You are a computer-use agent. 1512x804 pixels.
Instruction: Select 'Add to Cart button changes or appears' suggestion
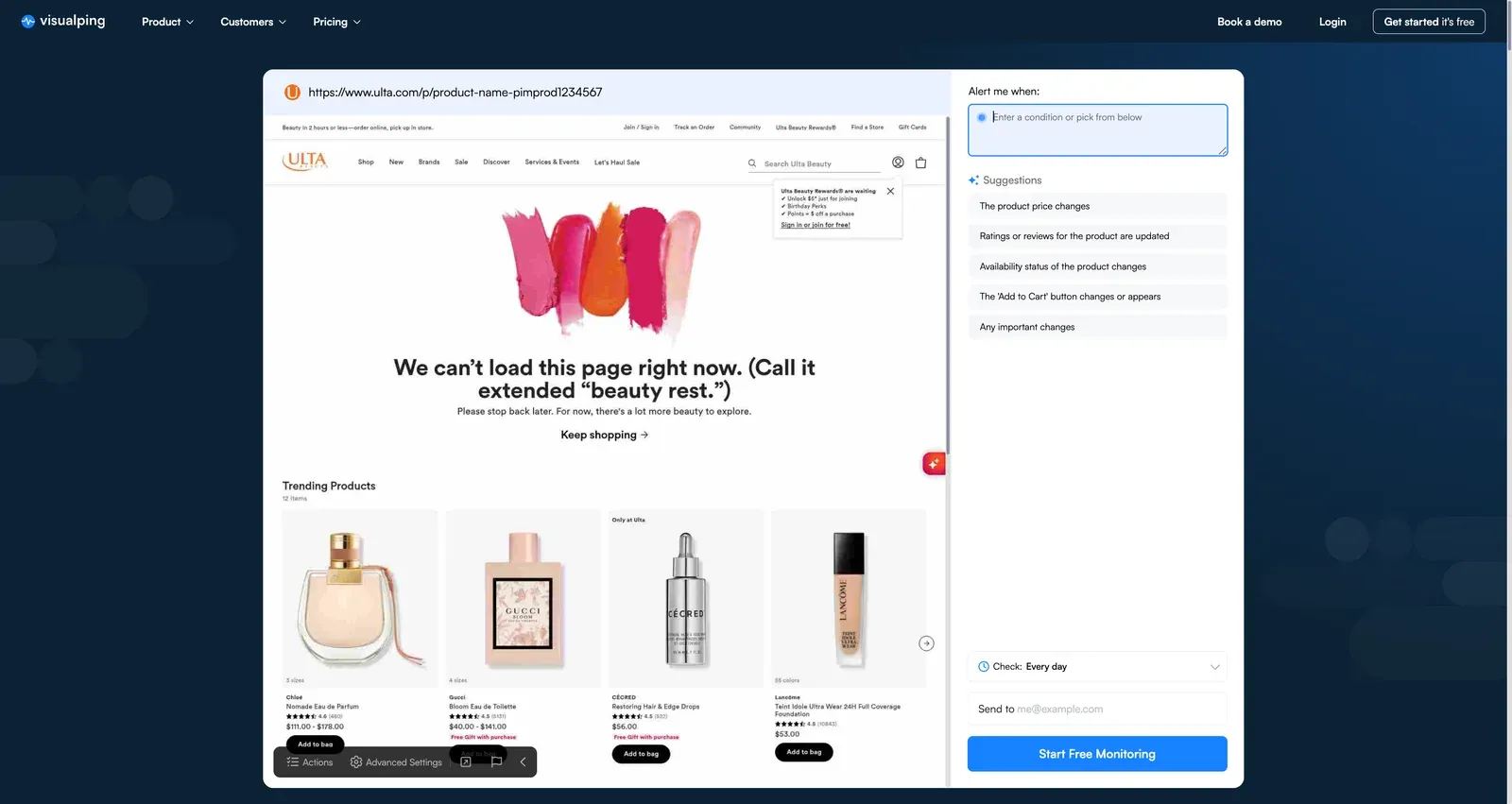(1097, 297)
